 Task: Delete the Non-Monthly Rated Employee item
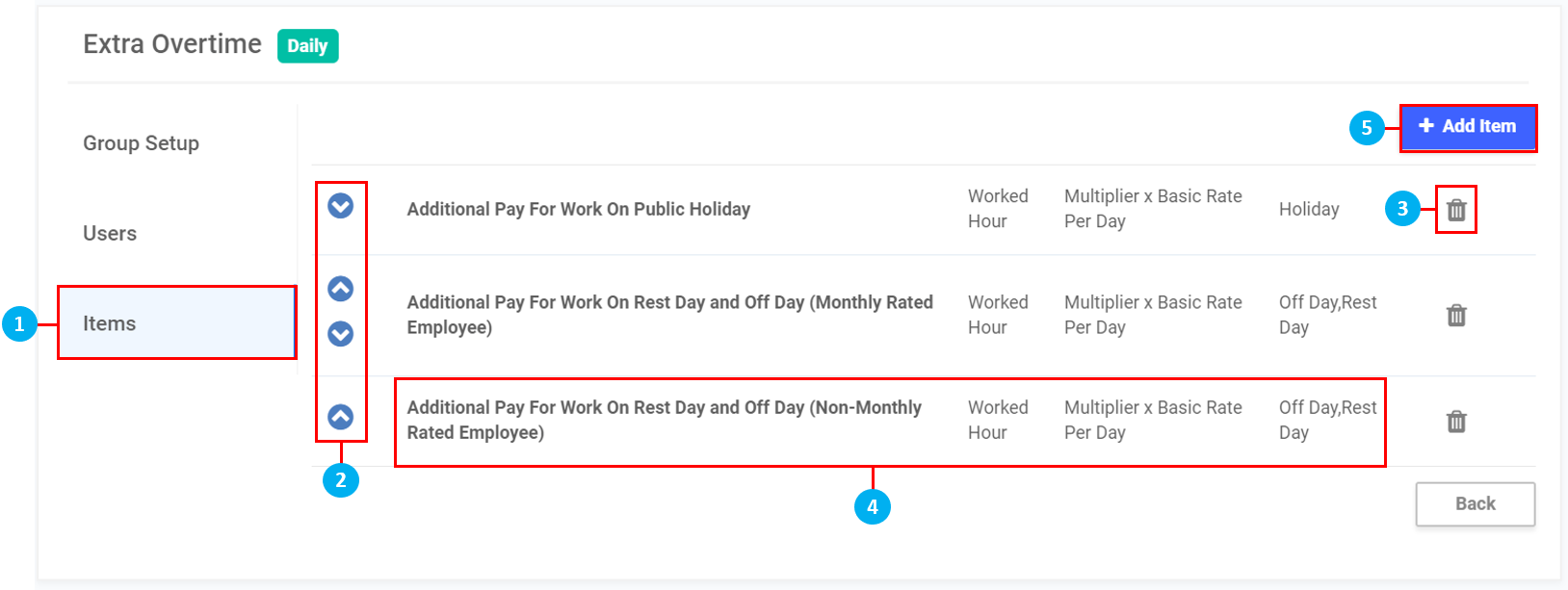[x=1456, y=422]
